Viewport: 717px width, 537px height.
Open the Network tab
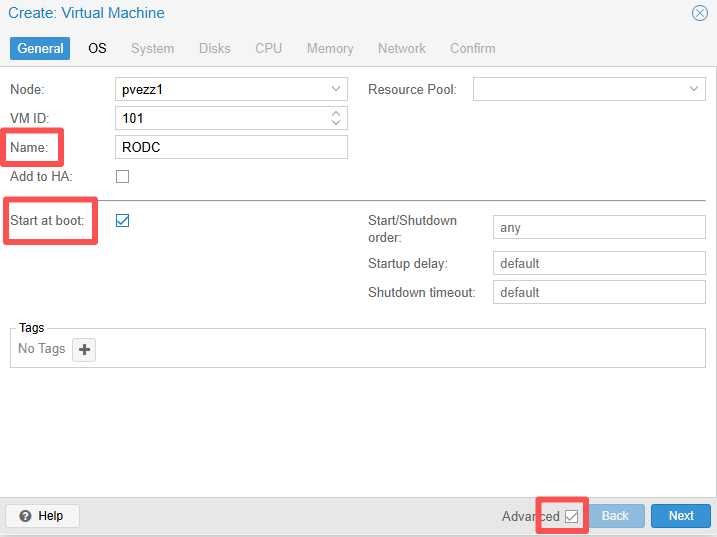[401, 48]
